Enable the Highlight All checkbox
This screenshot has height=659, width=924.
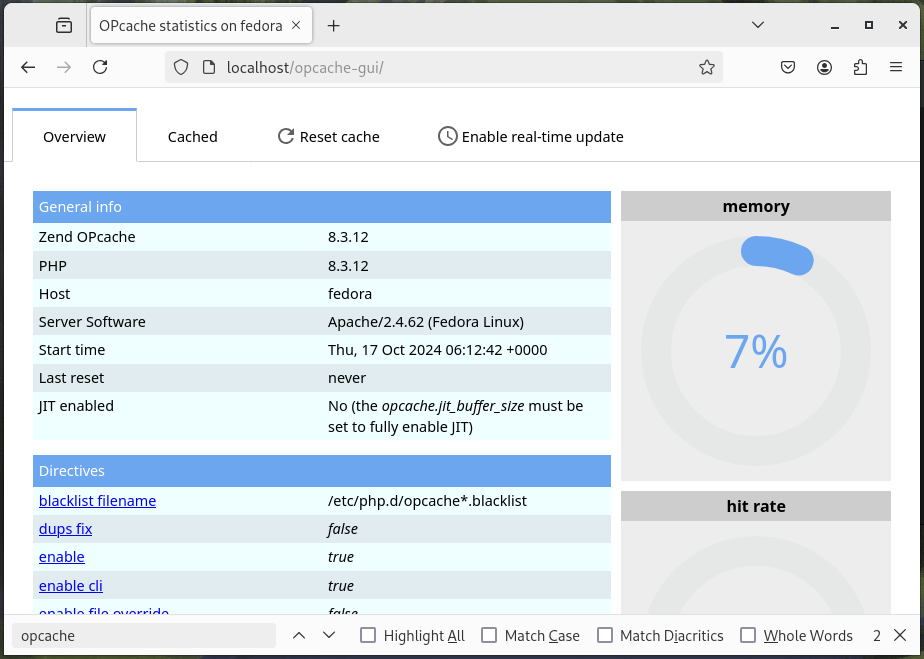[368, 636]
